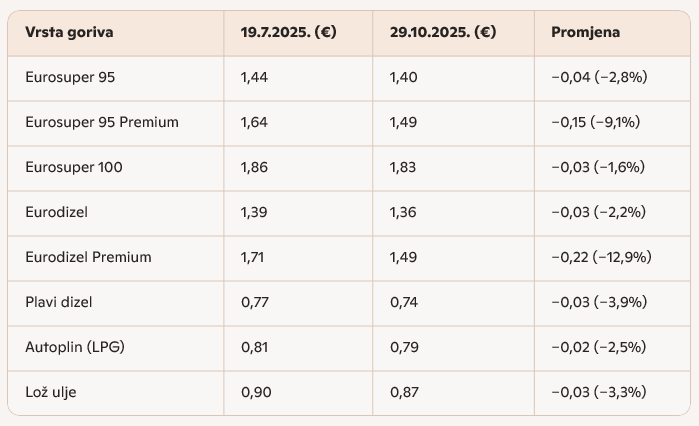Click the Plavi dizel price 0,77
The image size is (699, 426).
pyautogui.click(x=255, y=302)
